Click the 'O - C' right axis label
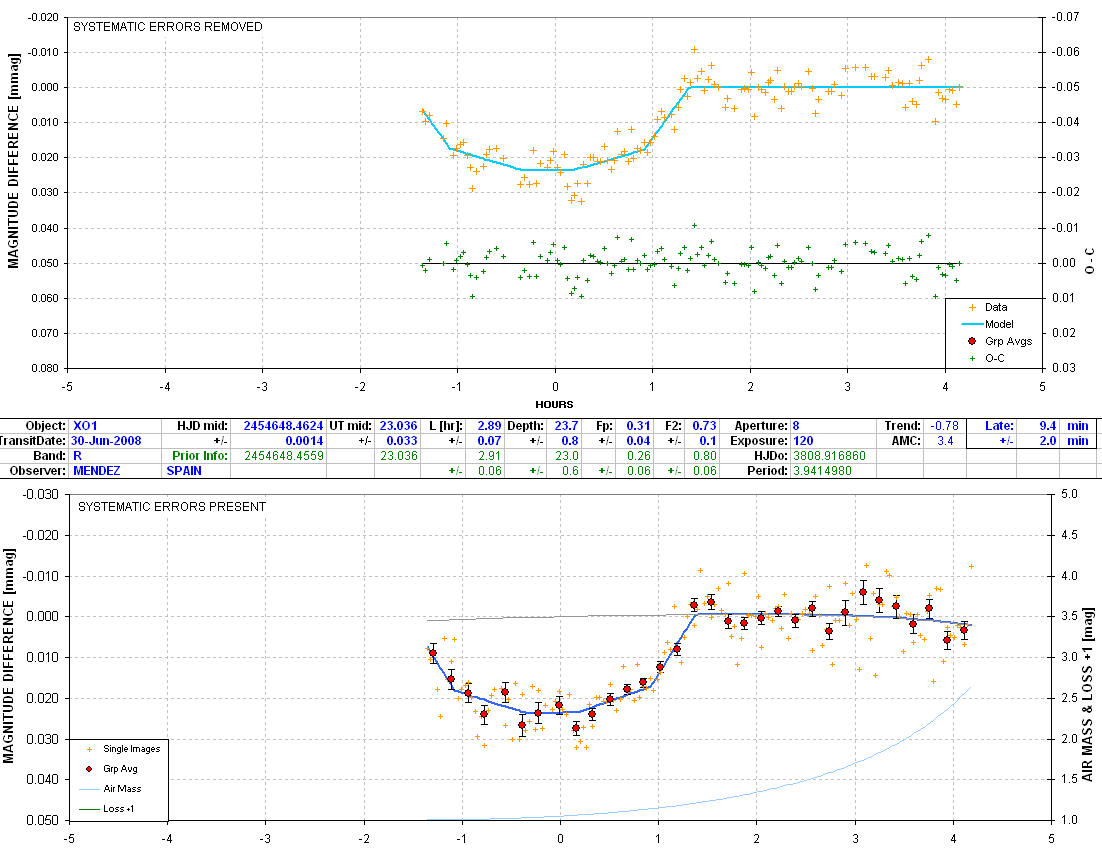The width and height of the screenshot is (1102, 850). point(1090,261)
